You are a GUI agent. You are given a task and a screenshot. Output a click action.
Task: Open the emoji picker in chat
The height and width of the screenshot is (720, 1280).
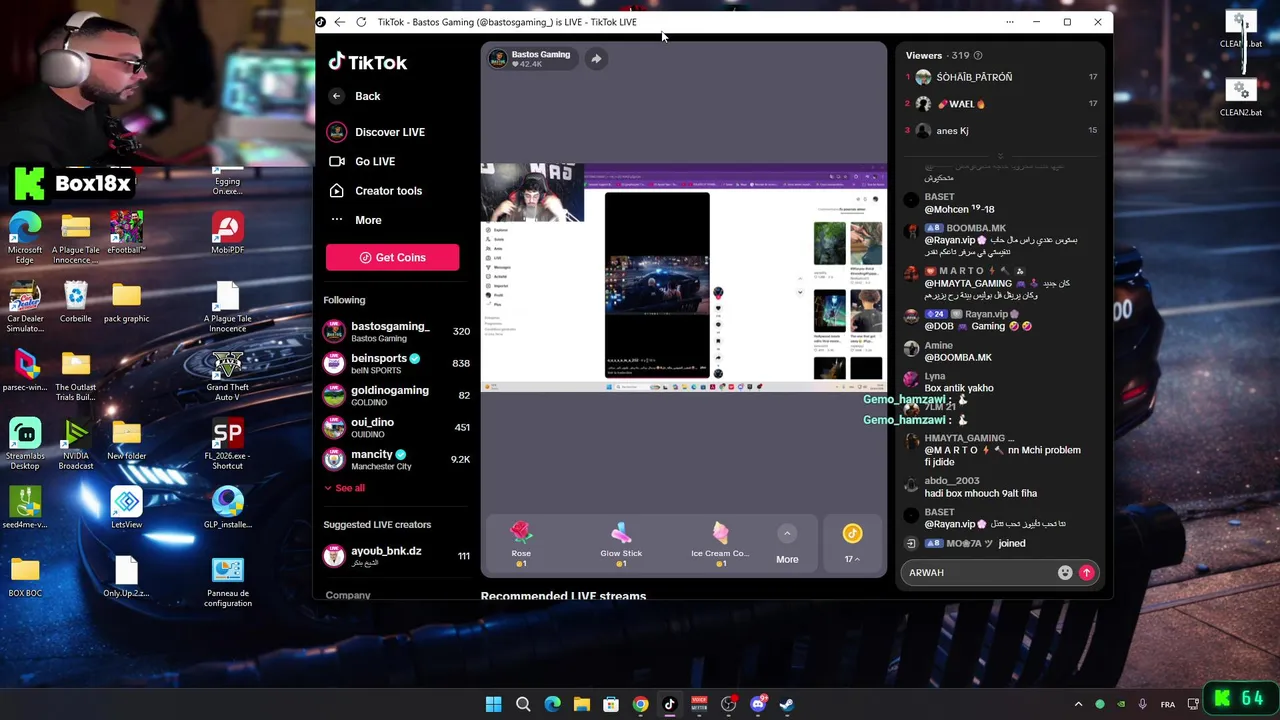1065,573
